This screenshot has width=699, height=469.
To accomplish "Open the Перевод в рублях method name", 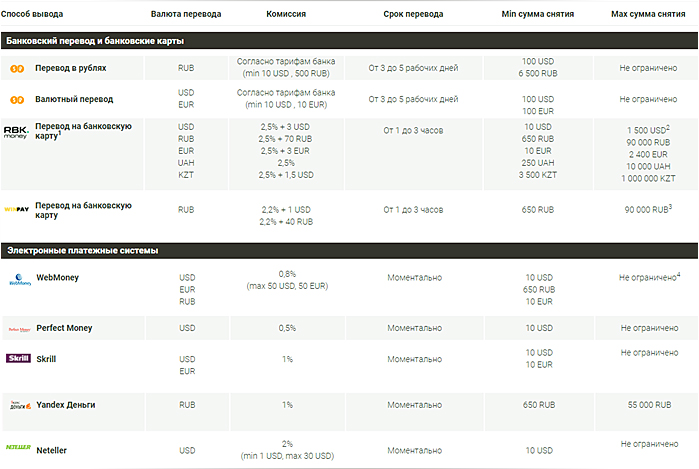I will (71, 68).
